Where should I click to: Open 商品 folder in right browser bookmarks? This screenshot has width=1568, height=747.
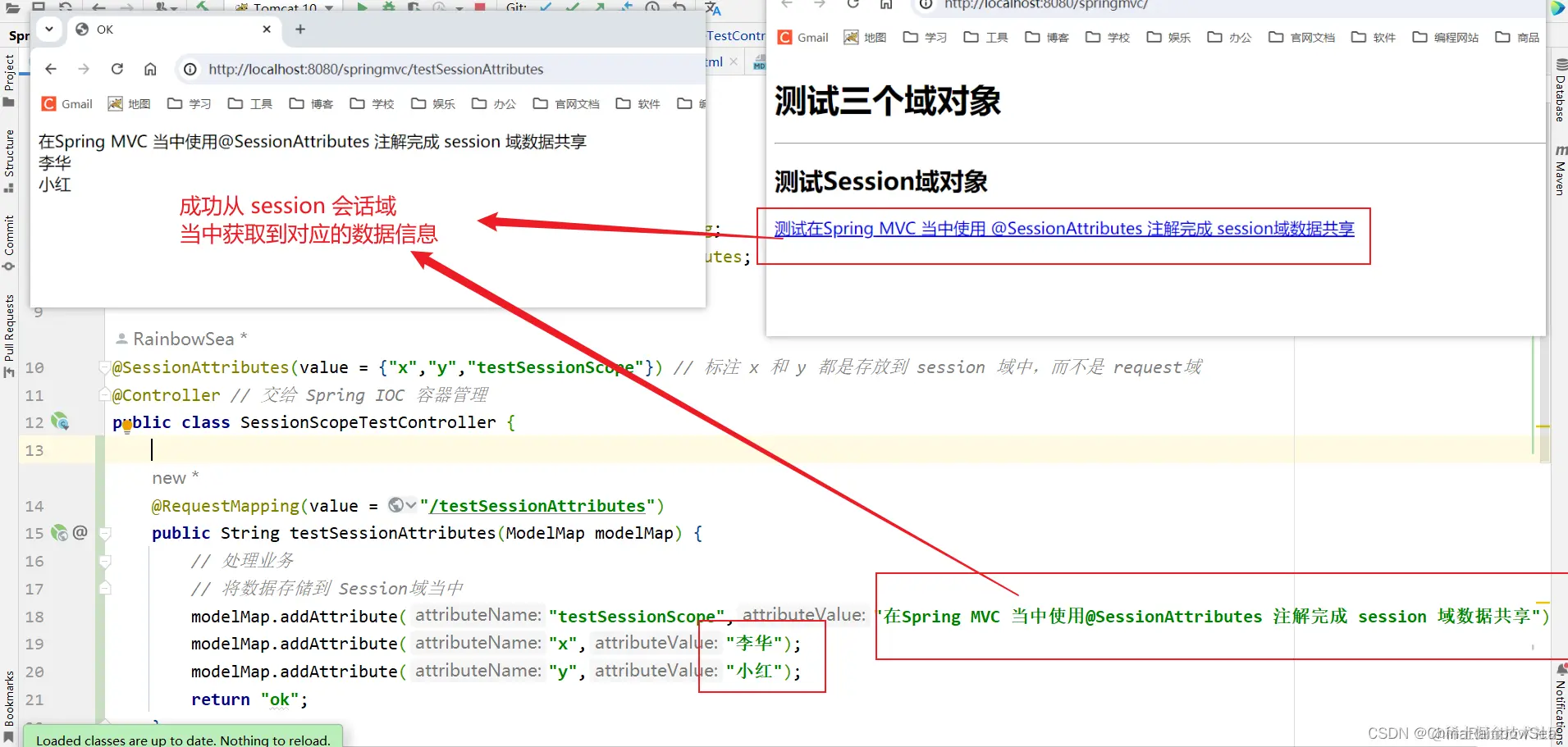point(1518,38)
